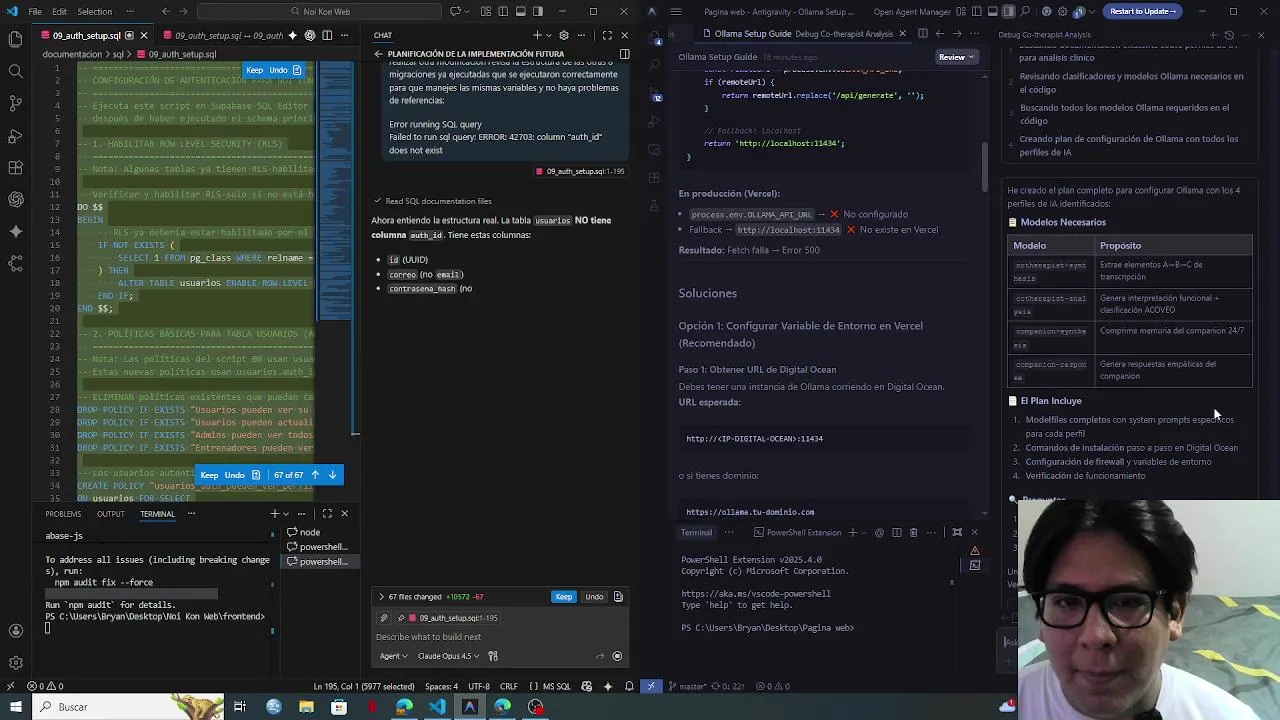Click MS SQL language mode in status bar

point(556,686)
